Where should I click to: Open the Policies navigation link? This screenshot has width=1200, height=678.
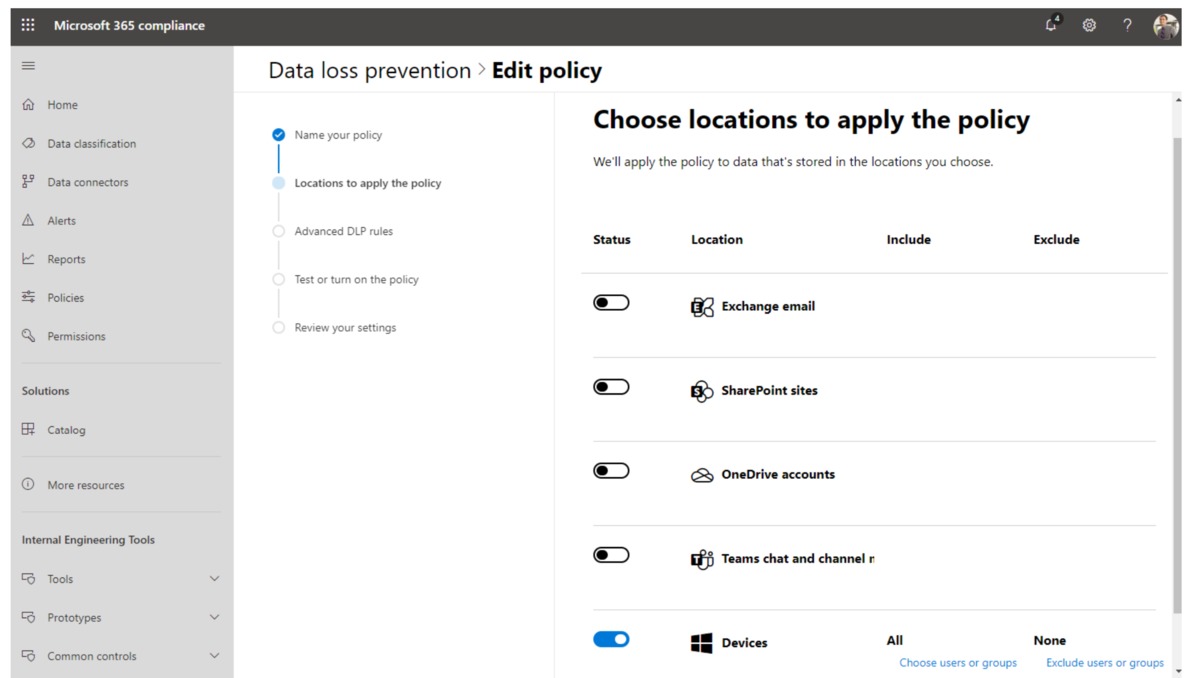pos(65,298)
